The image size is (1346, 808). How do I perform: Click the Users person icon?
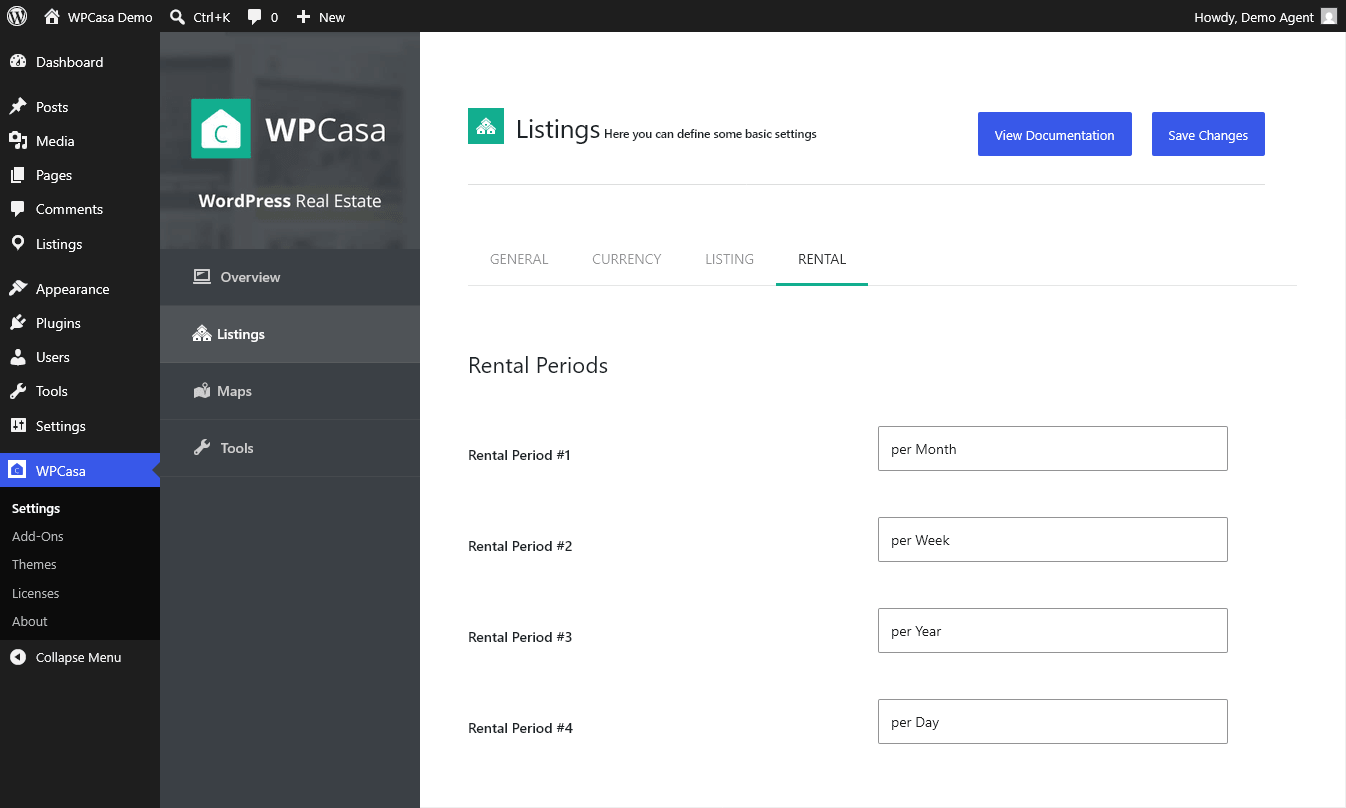18,357
